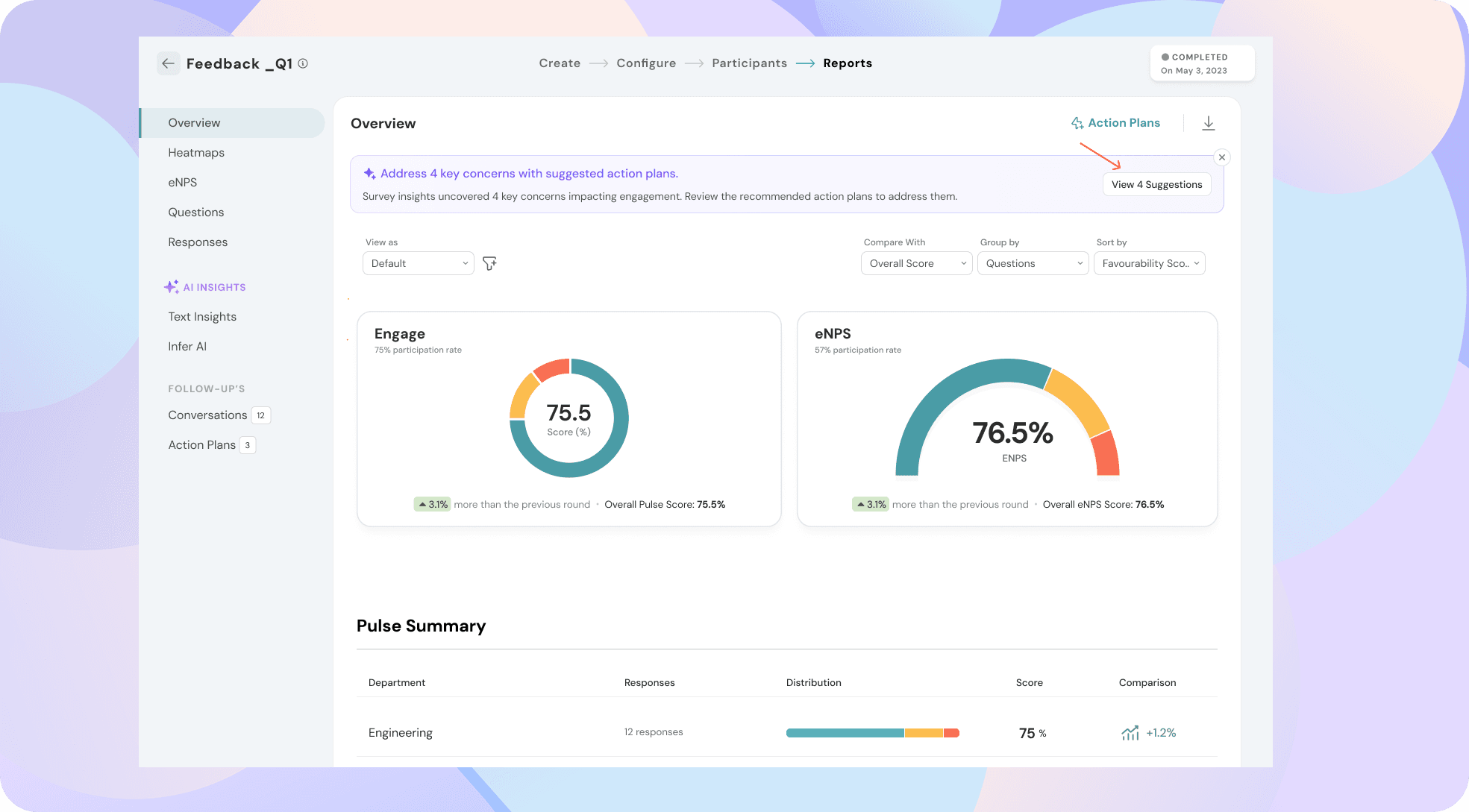Click View 4 Suggestions button

click(x=1156, y=185)
